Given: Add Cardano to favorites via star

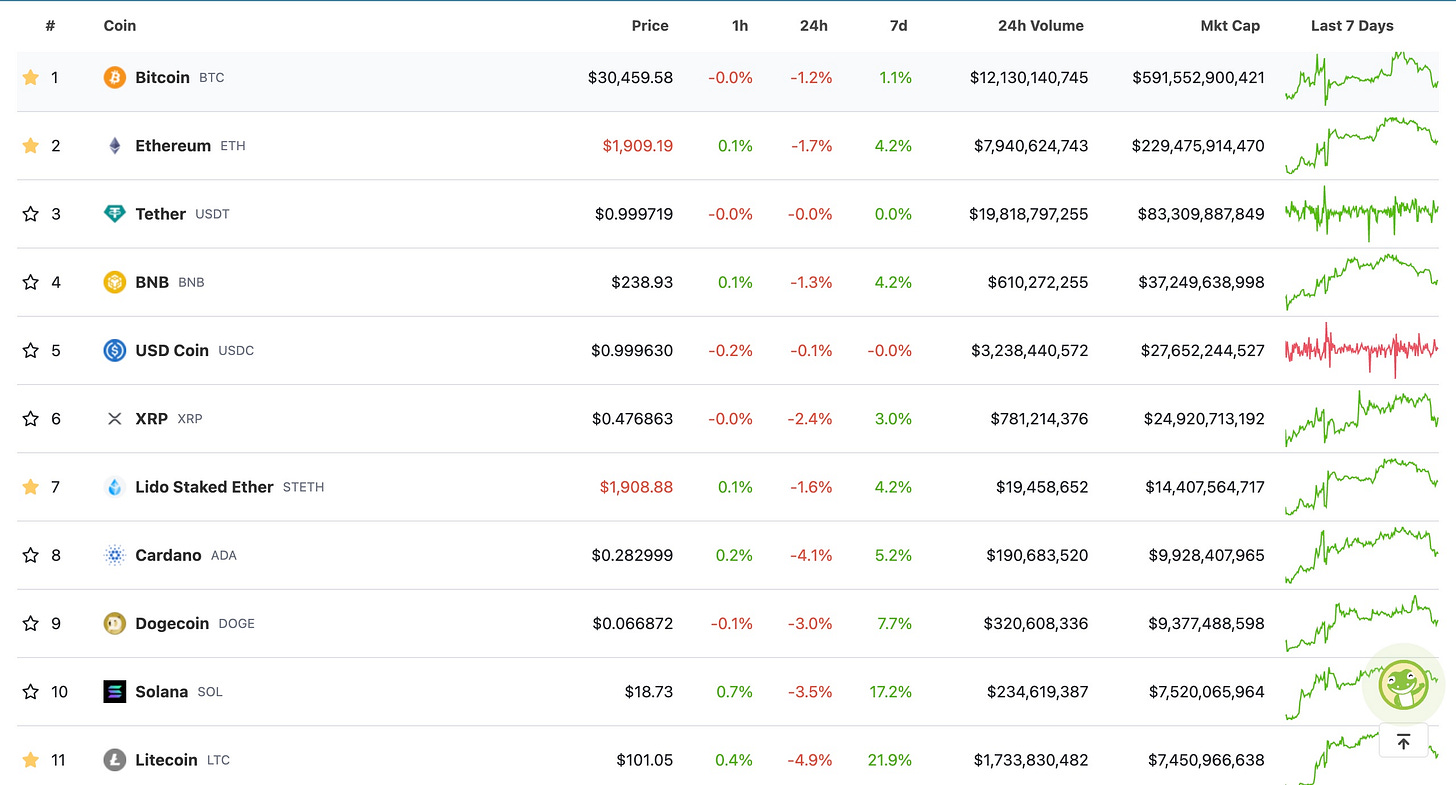Looking at the screenshot, I should 31,555.
